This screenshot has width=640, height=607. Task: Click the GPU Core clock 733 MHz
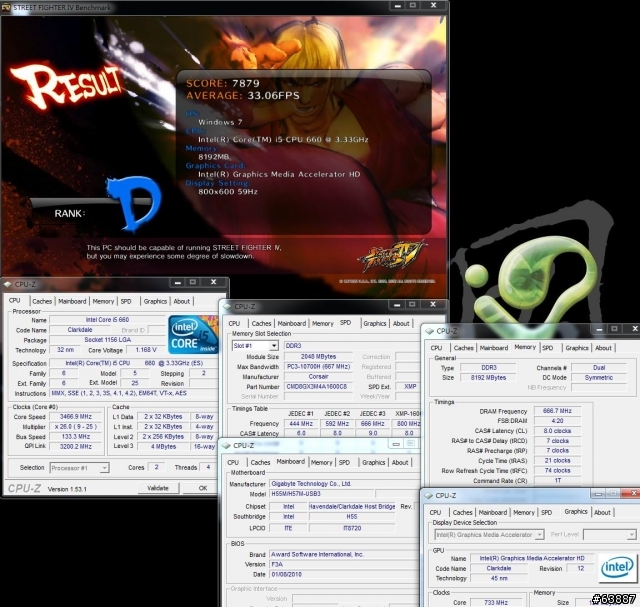pos(496,603)
